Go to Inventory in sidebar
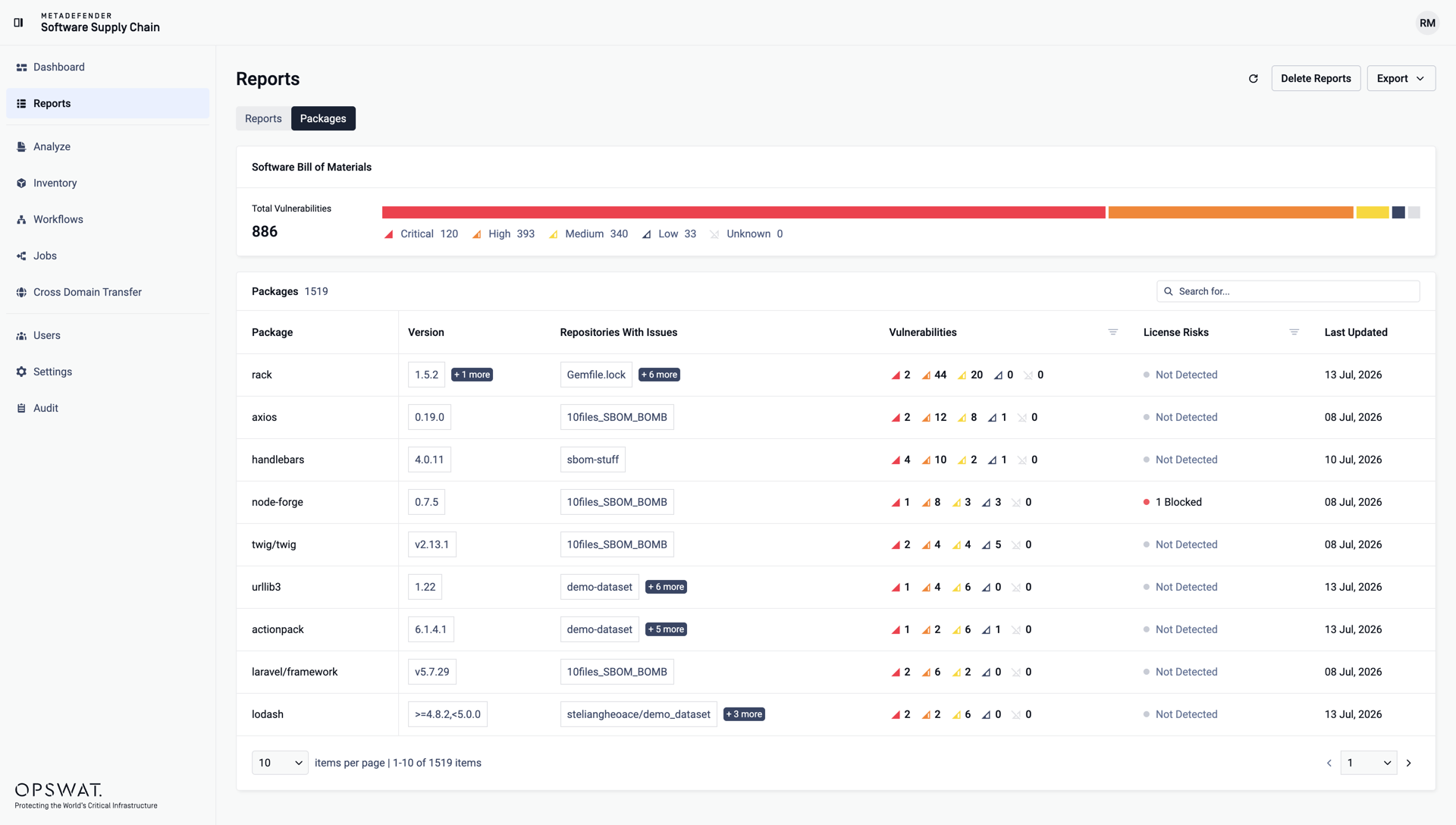 click(x=108, y=183)
